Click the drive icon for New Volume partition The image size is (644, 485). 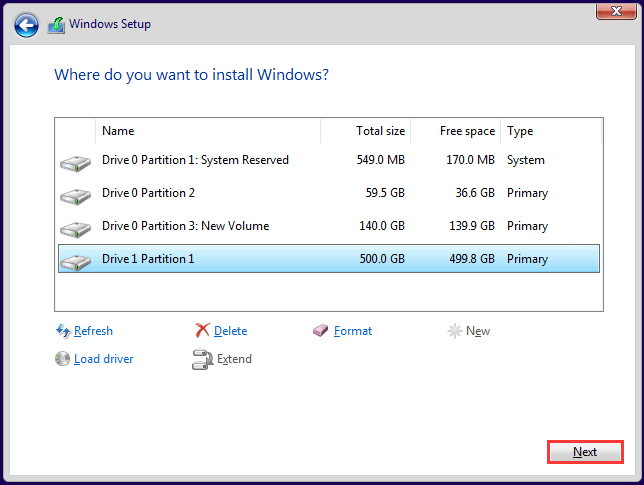pyautogui.click(x=75, y=229)
